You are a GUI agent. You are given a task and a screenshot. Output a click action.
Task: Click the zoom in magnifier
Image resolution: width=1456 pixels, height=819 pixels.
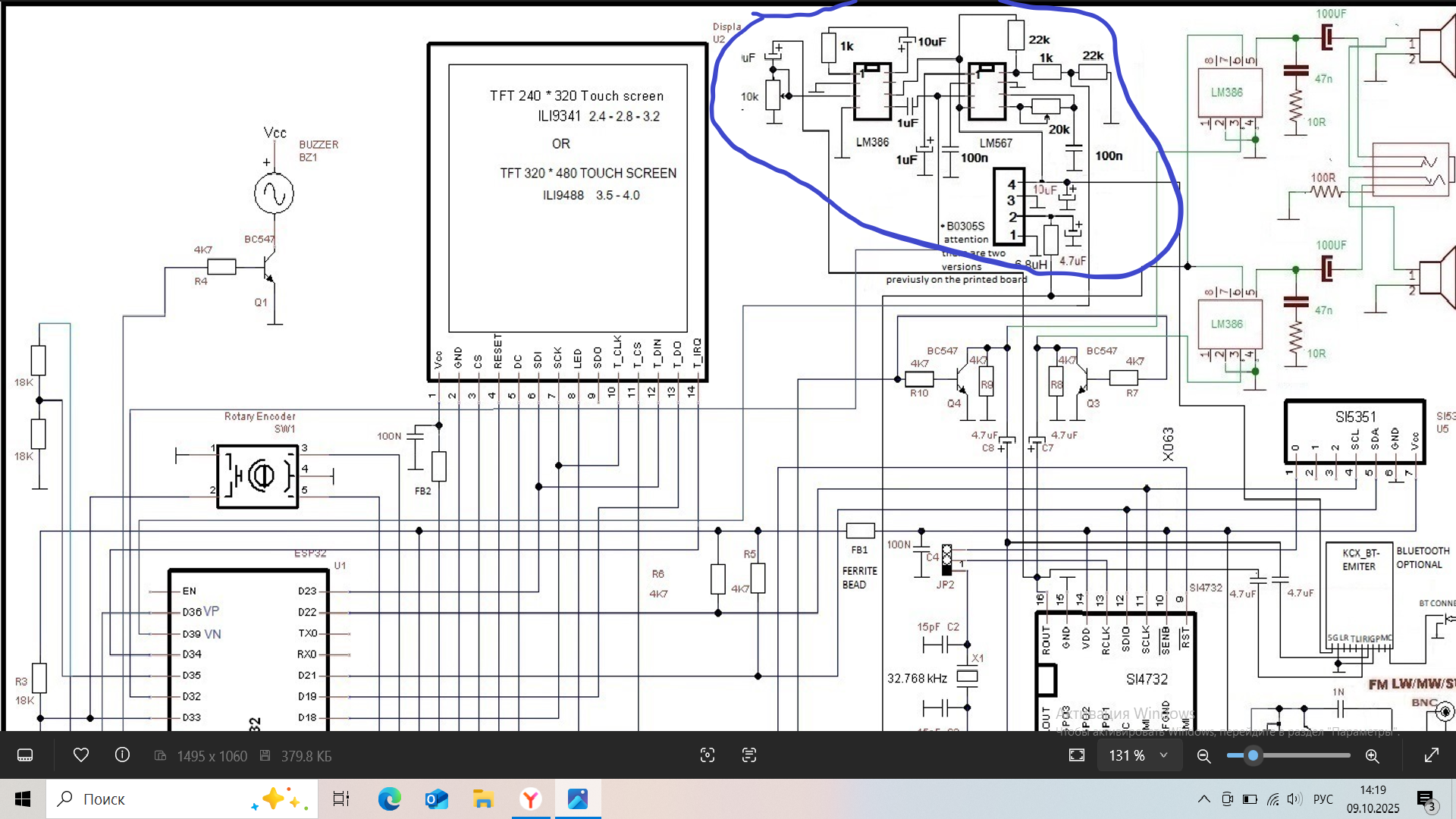(x=1372, y=755)
